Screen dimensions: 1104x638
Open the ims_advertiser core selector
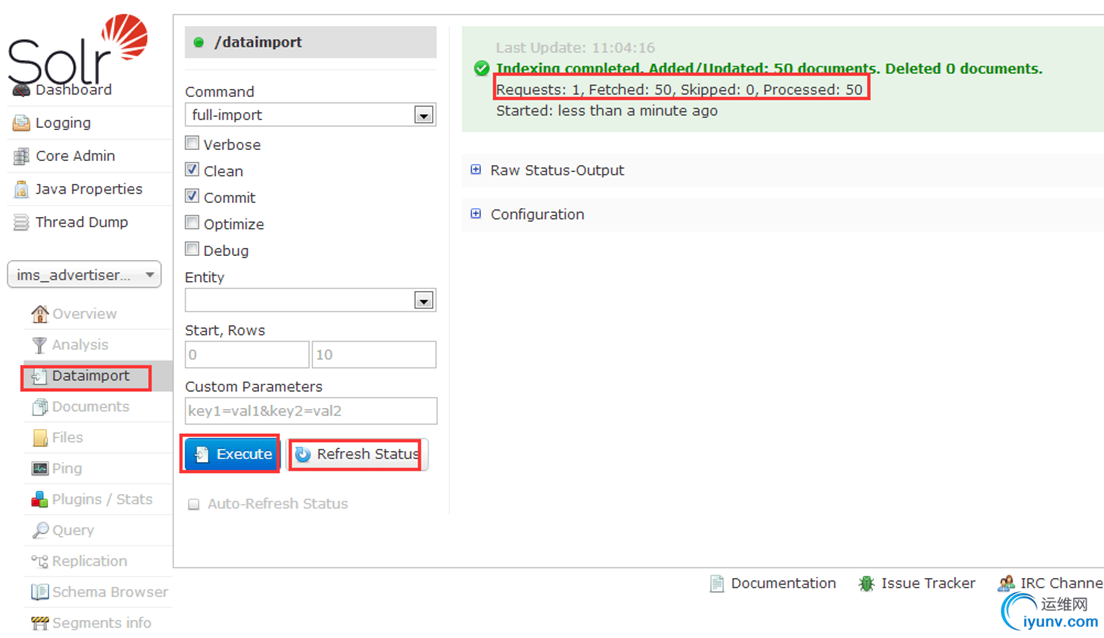pos(84,275)
